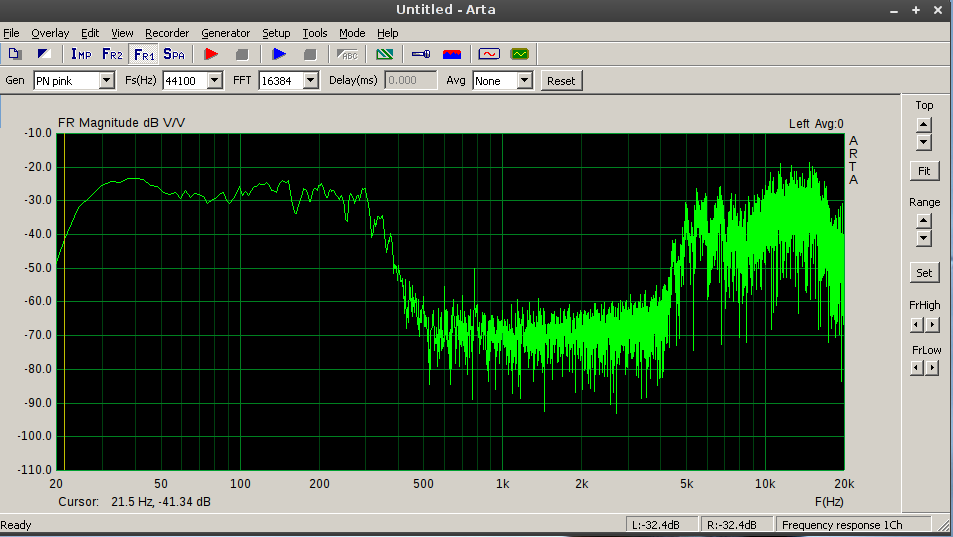Stop generator with the second gray square
This screenshot has height=537, width=953.
coord(310,54)
